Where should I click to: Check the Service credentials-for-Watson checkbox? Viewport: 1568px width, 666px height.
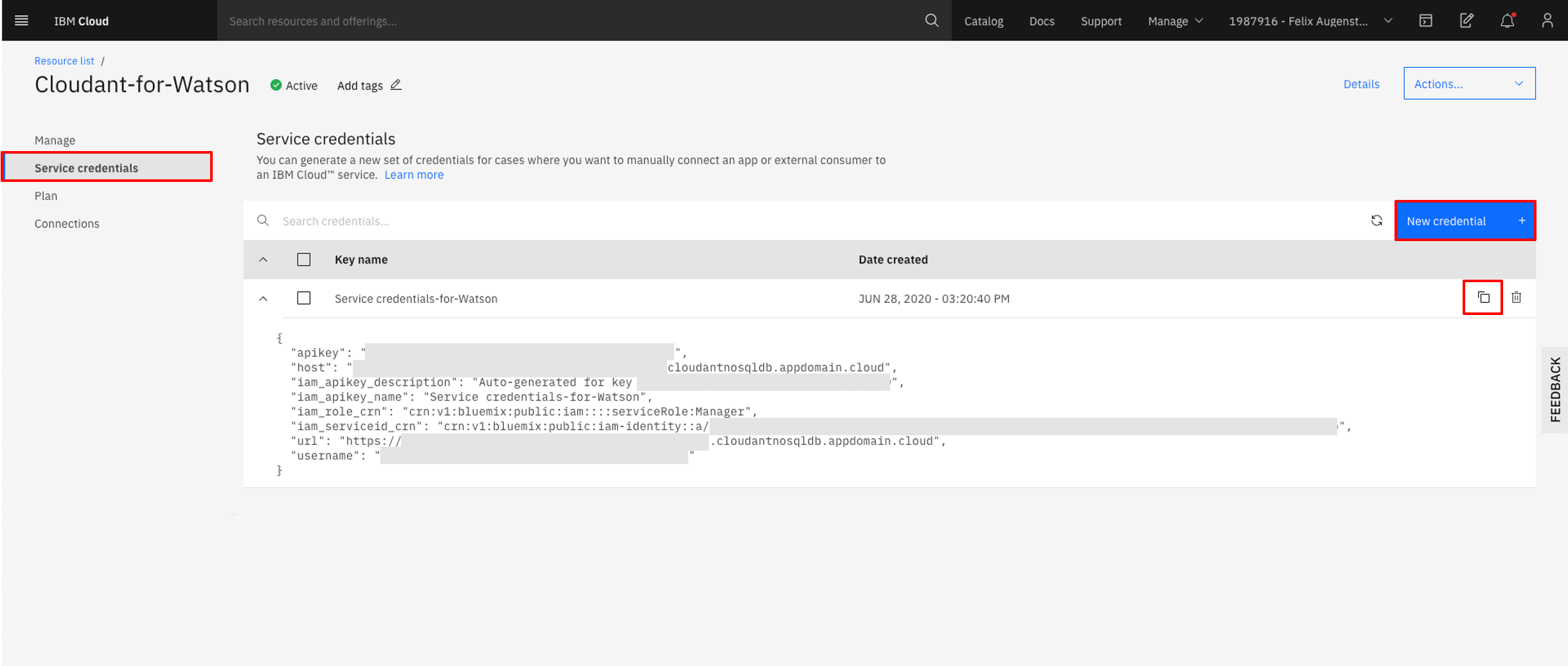pyautogui.click(x=304, y=298)
